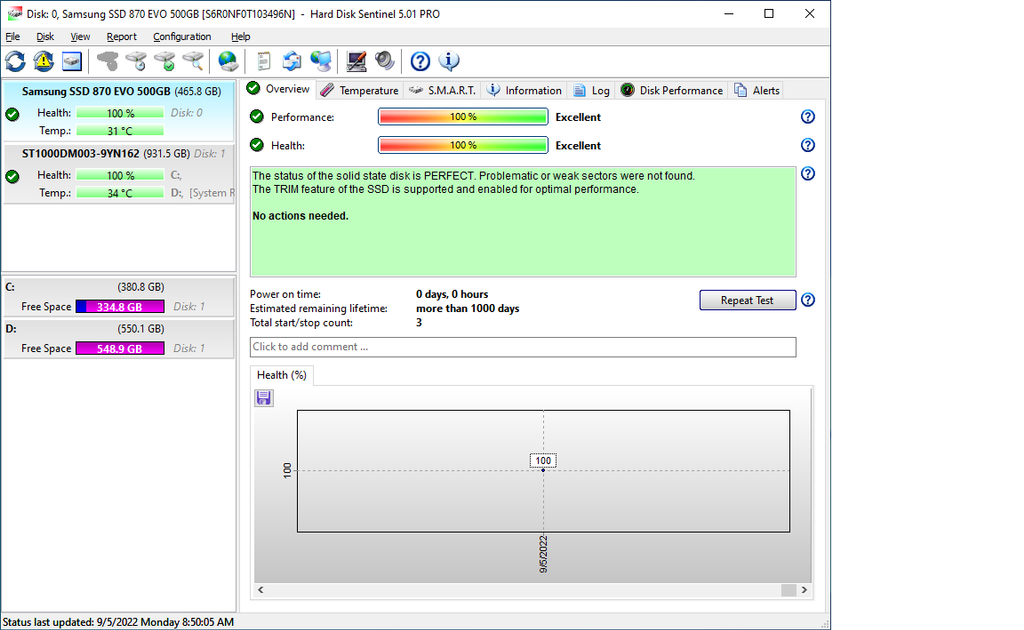Click the help icon beside the Health bar

point(808,145)
